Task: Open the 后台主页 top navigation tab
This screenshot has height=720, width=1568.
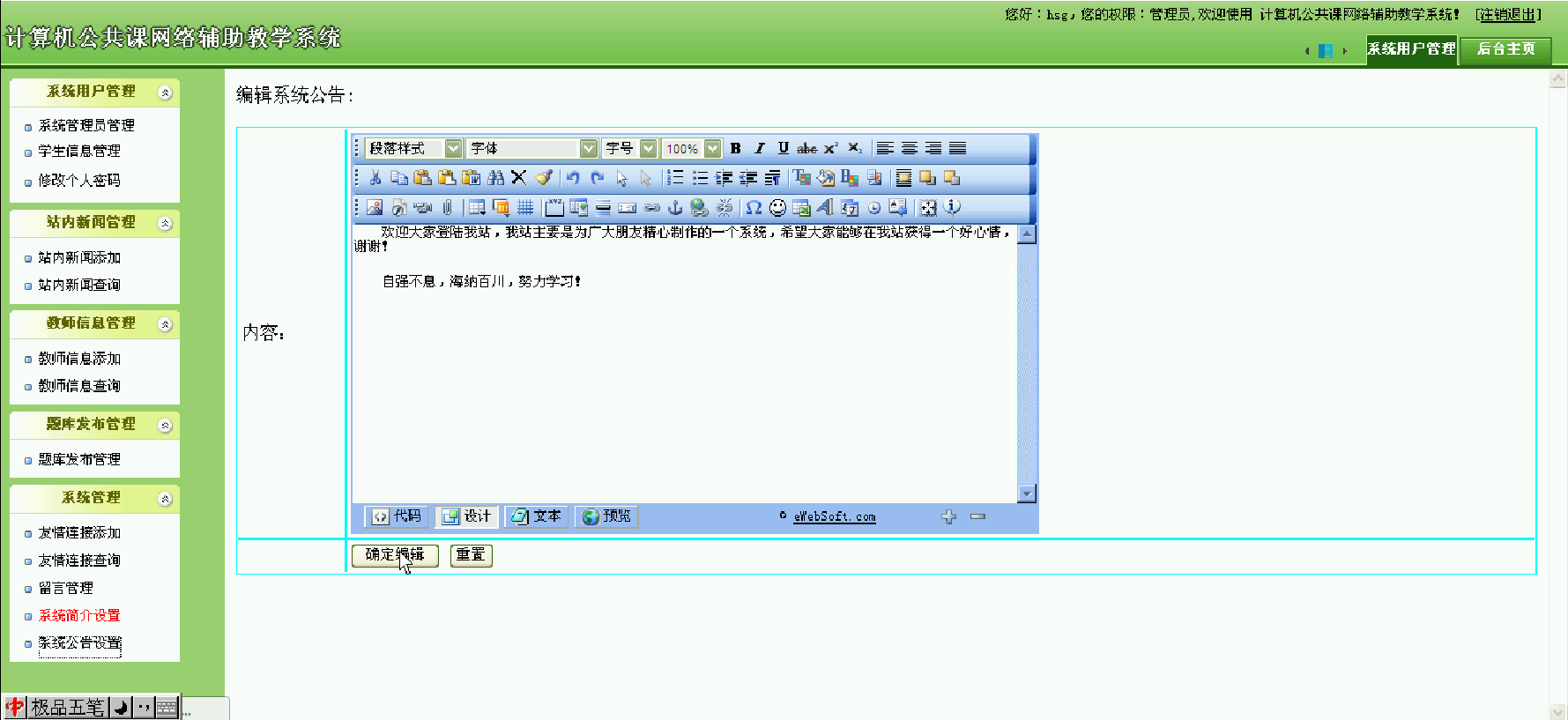Action: (x=1506, y=49)
